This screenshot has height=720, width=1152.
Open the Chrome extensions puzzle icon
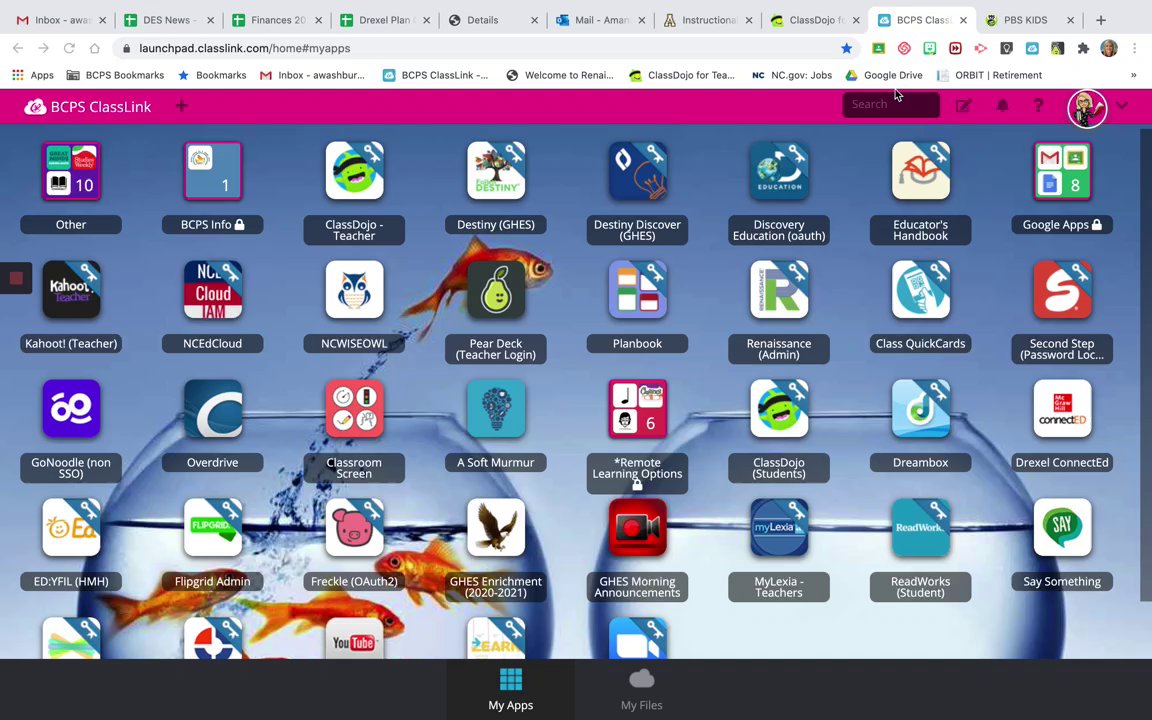[x=1083, y=48]
